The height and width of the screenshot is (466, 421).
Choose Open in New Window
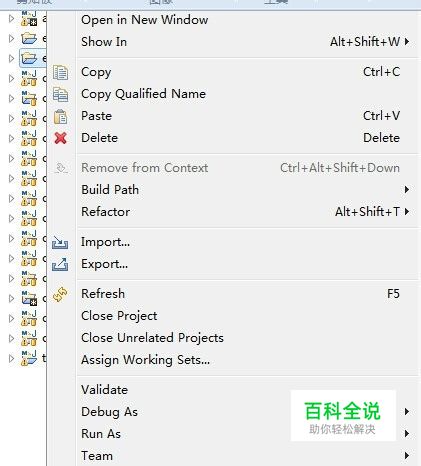click(x=145, y=20)
